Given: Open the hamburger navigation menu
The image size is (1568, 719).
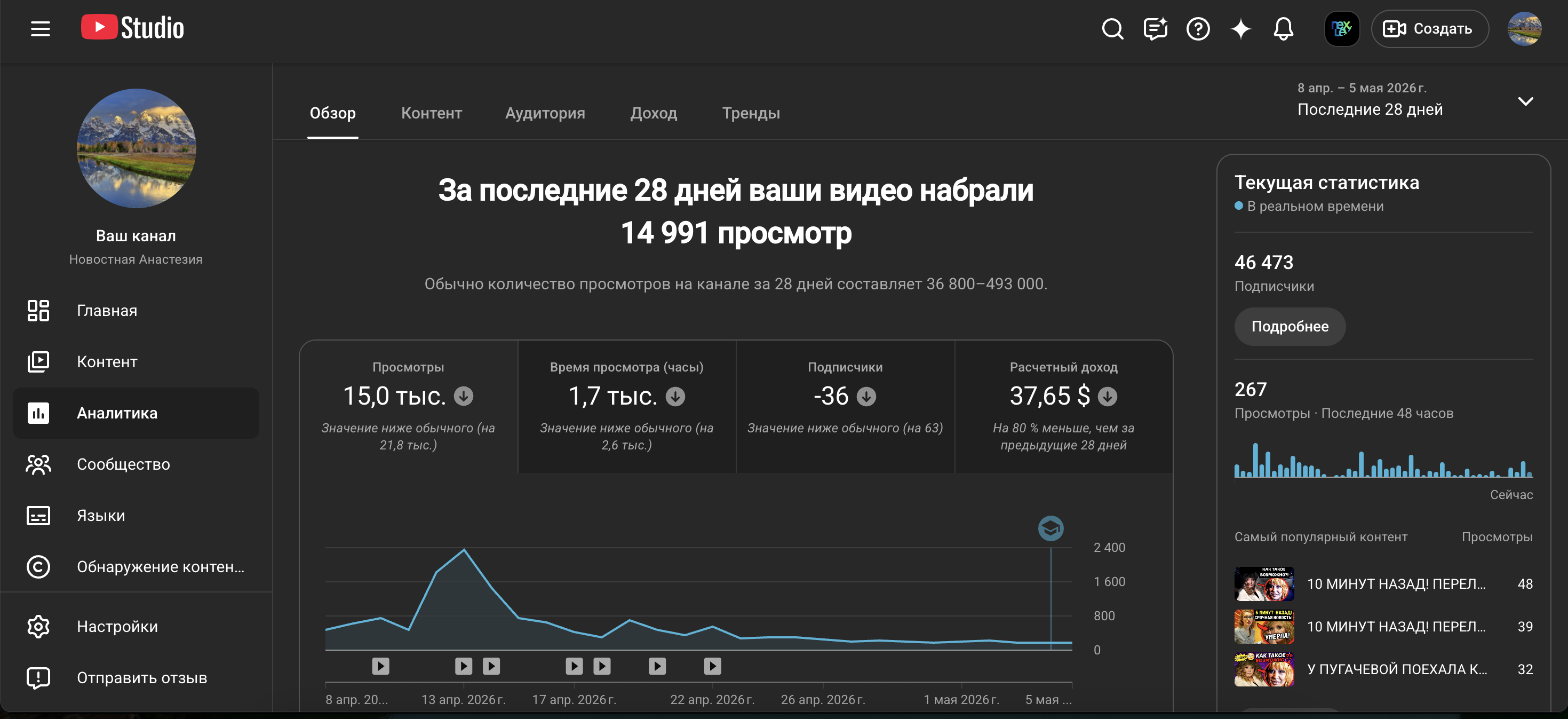Looking at the screenshot, I should [x=40, y=29].
